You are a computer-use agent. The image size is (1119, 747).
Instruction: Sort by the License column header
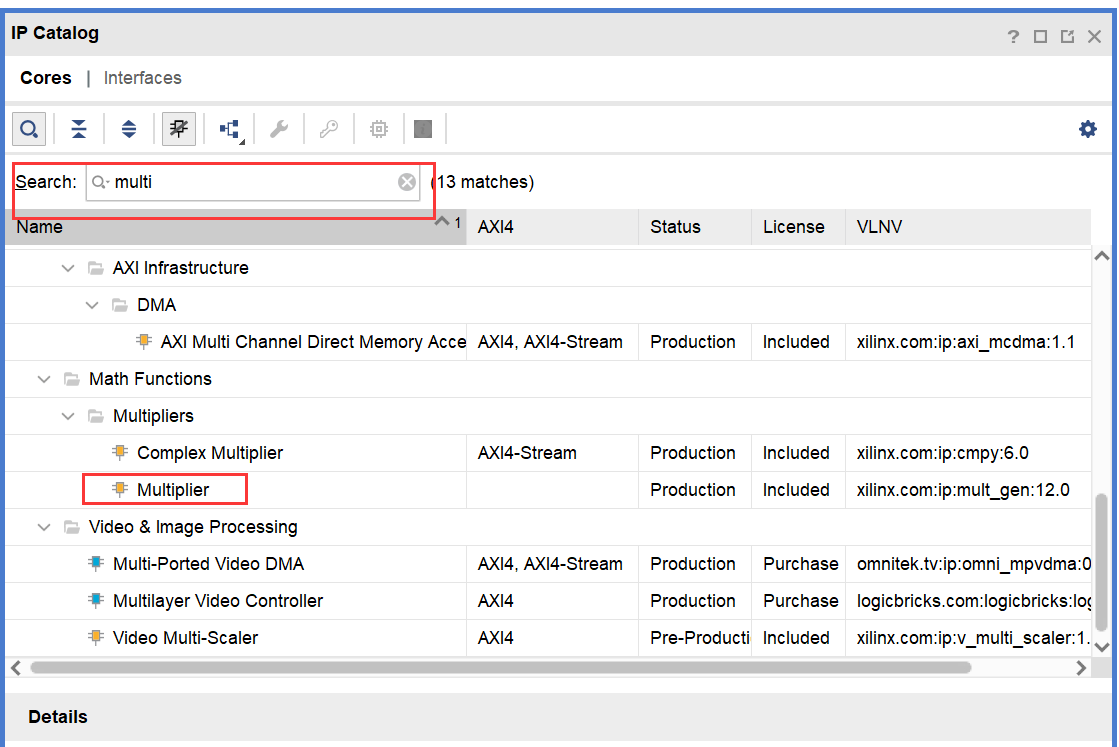[799, 227]
